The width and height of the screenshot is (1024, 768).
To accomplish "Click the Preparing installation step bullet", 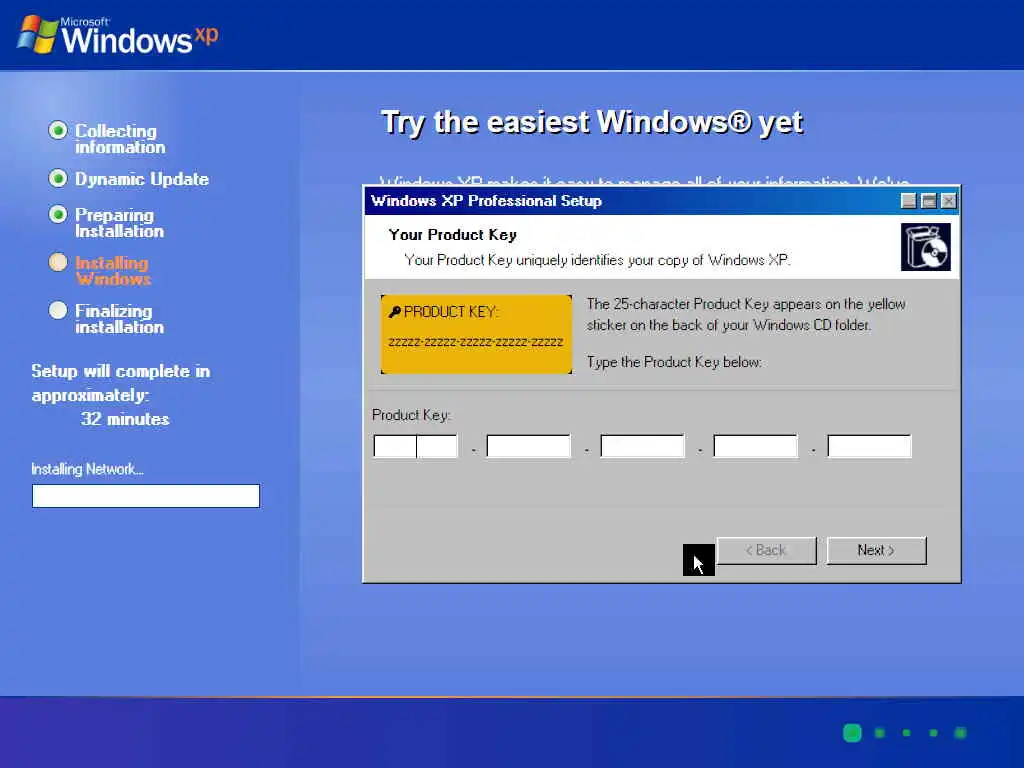I will coord(58,214).
